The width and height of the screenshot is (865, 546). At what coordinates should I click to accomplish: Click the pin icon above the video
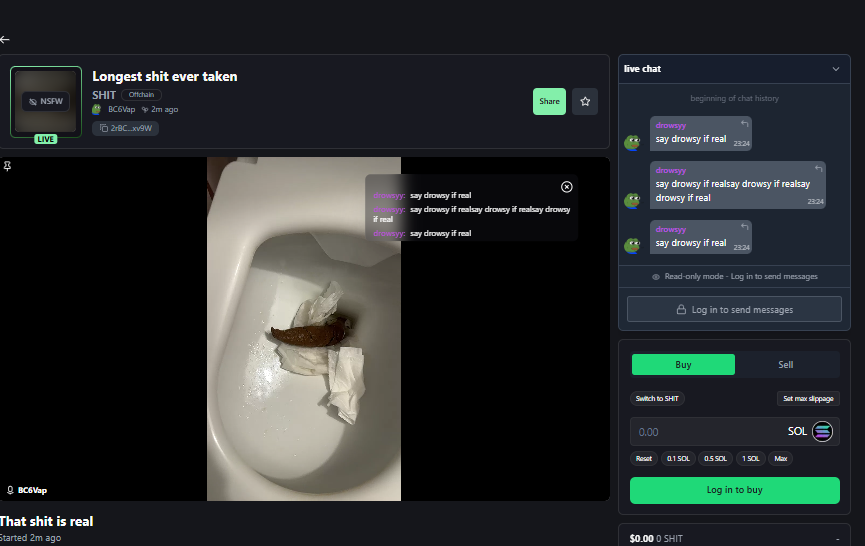pyautogui.click(x=7, y=166)
